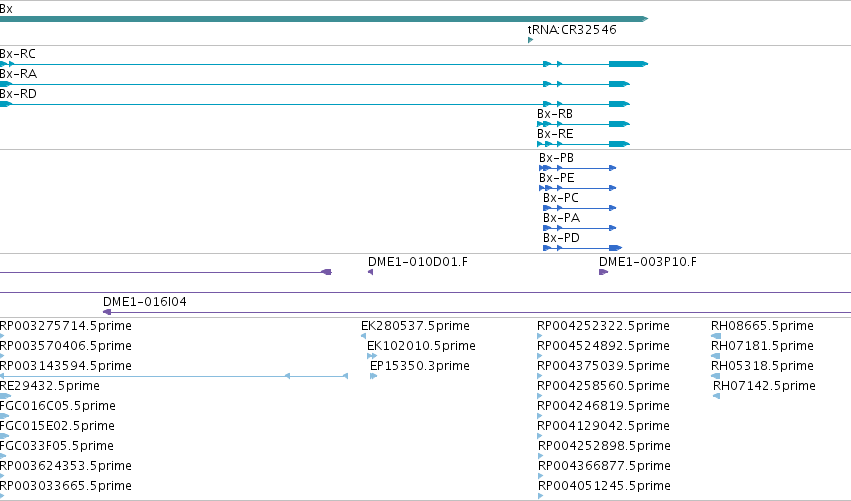Select the RP004252898.5prime EST label
The width and height of the screenshot is (851, 501).
click(604, 446)
